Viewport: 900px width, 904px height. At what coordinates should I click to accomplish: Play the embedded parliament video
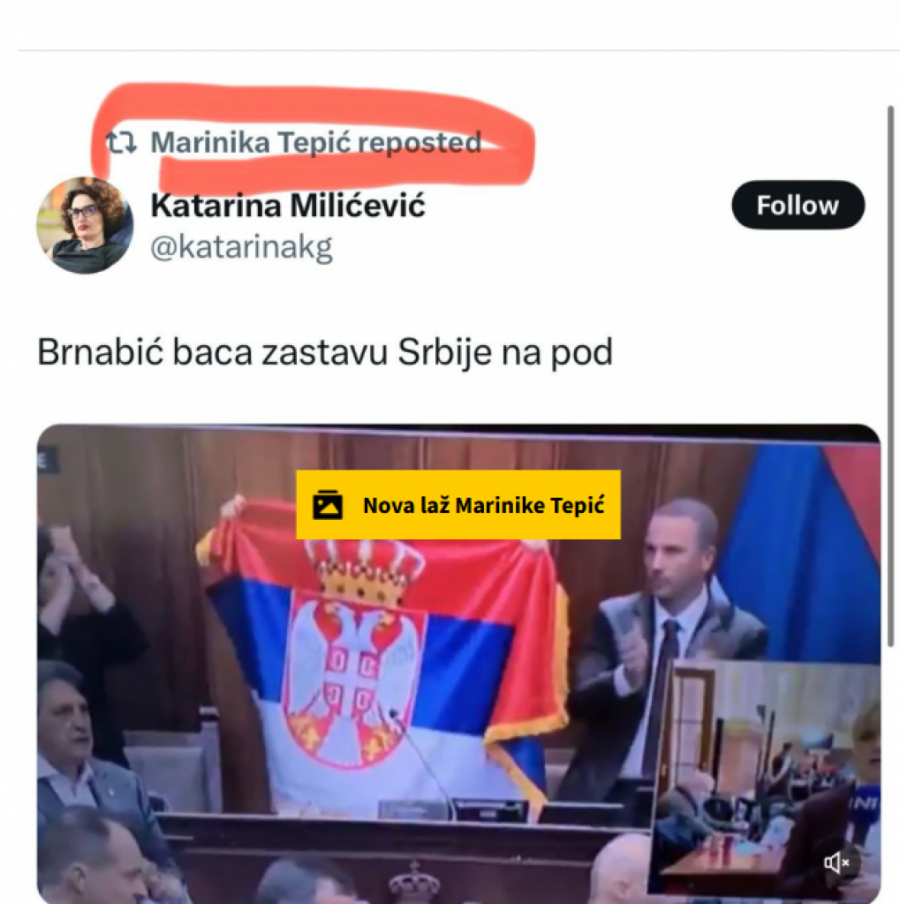(x=458, y=664)
